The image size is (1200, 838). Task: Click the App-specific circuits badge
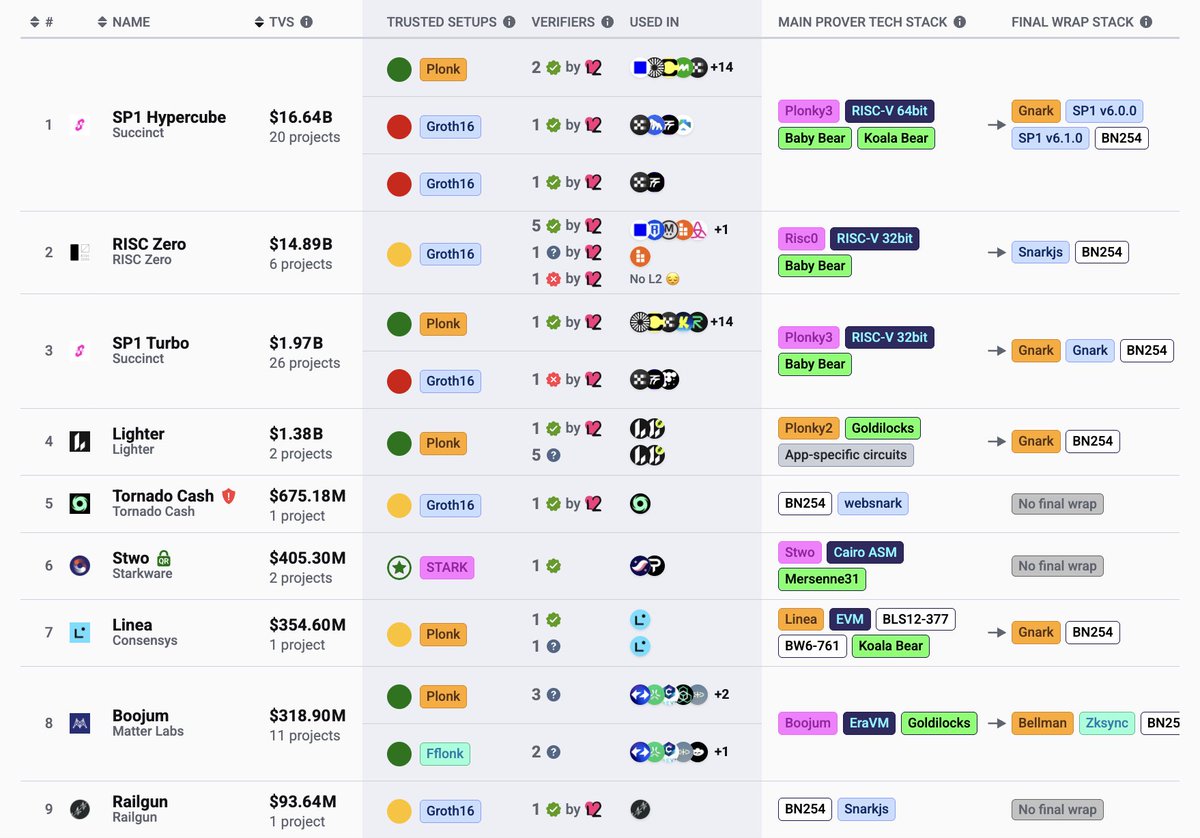coord(846,455)
